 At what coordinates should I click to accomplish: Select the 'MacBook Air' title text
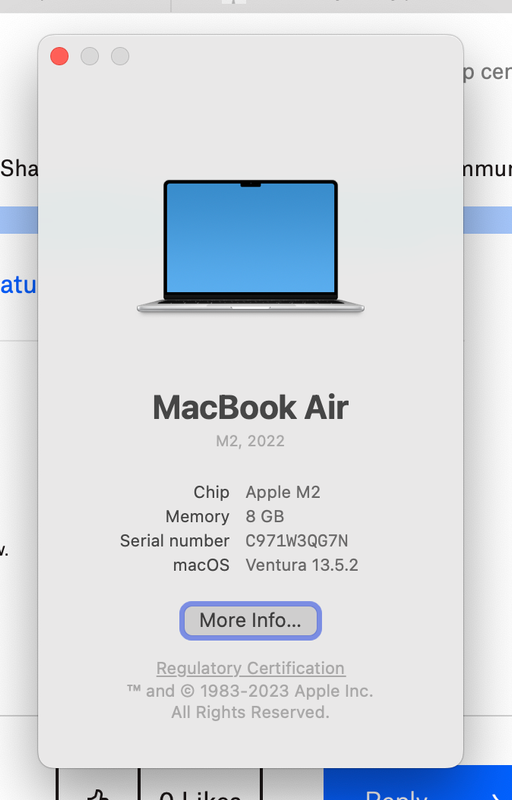[x=250, y=407]
